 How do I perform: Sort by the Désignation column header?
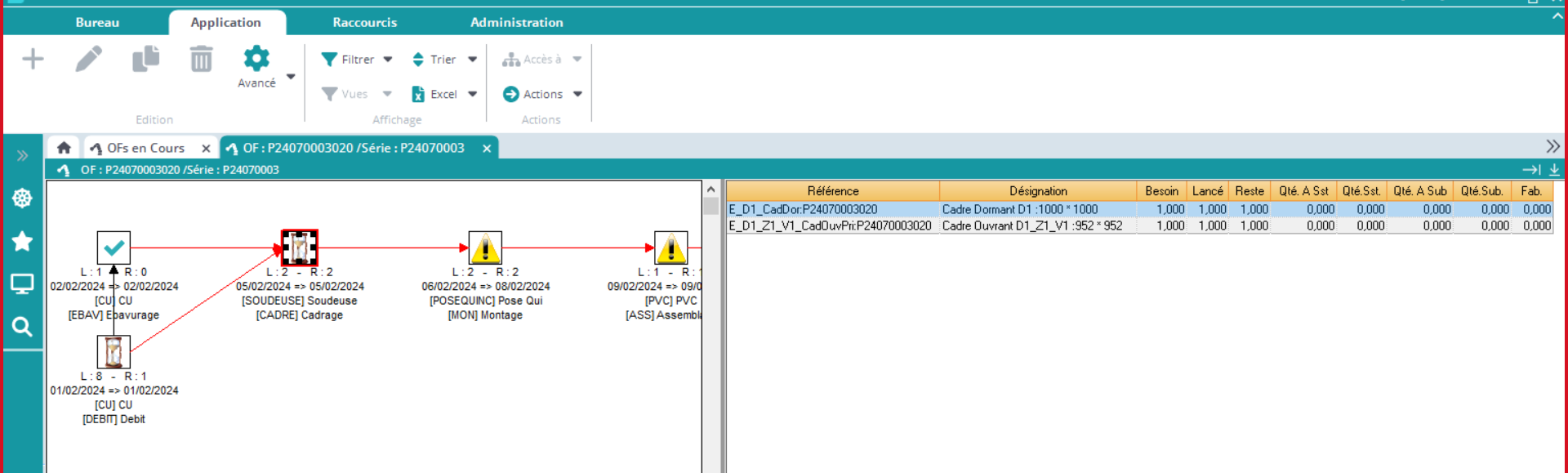coord(1037,191)
